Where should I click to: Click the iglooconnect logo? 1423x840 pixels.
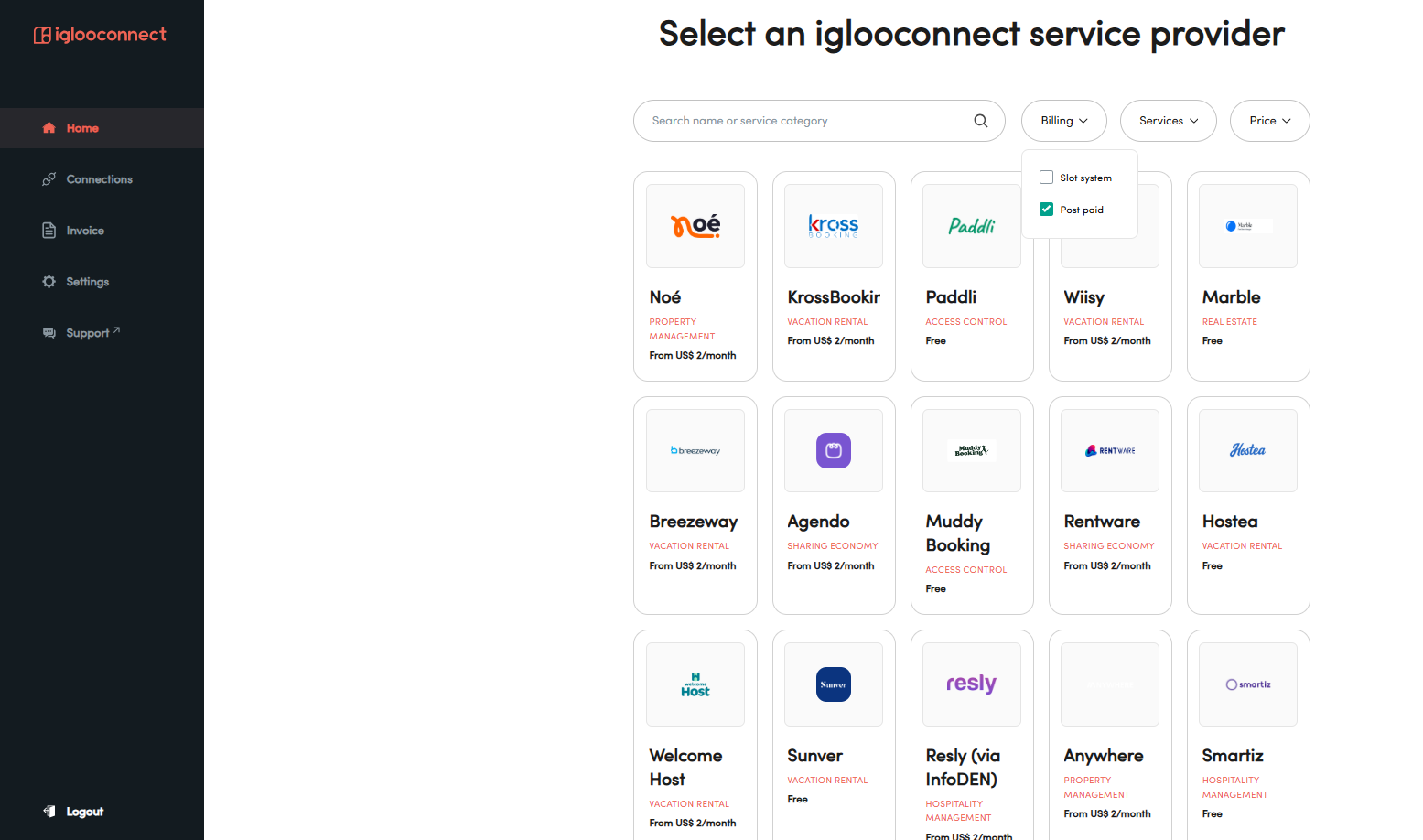coord(101,35)
